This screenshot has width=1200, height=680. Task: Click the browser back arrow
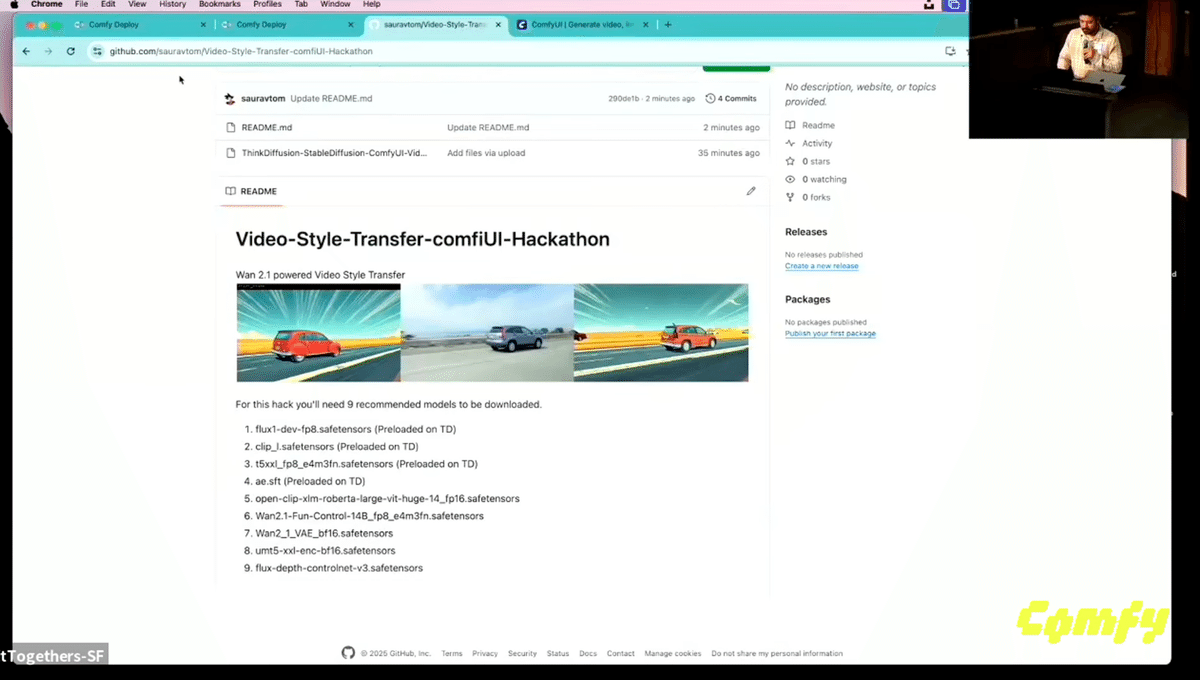(26, 51)
